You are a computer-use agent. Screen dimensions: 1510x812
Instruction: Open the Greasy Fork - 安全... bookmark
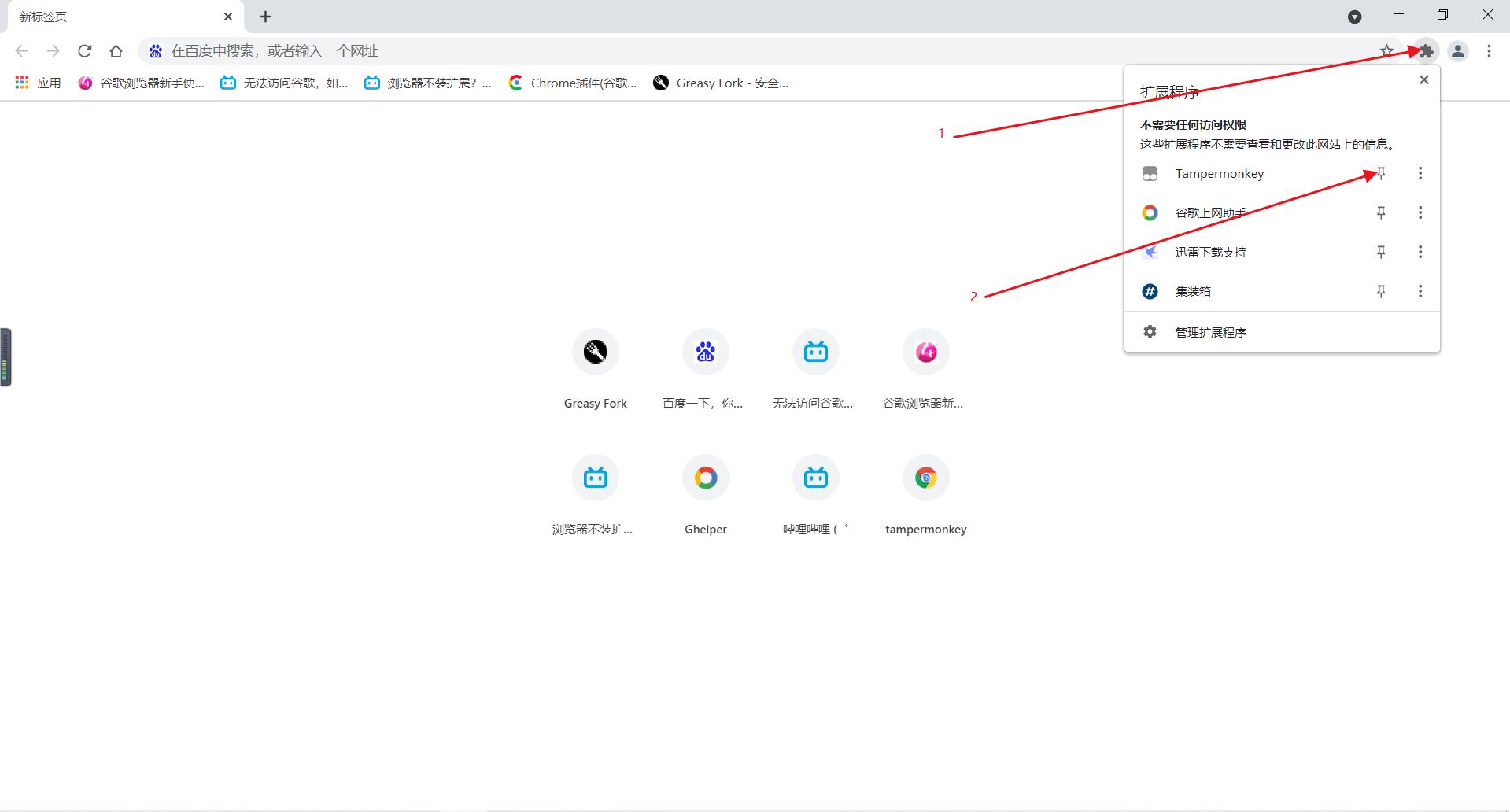(x=720, y=83)
